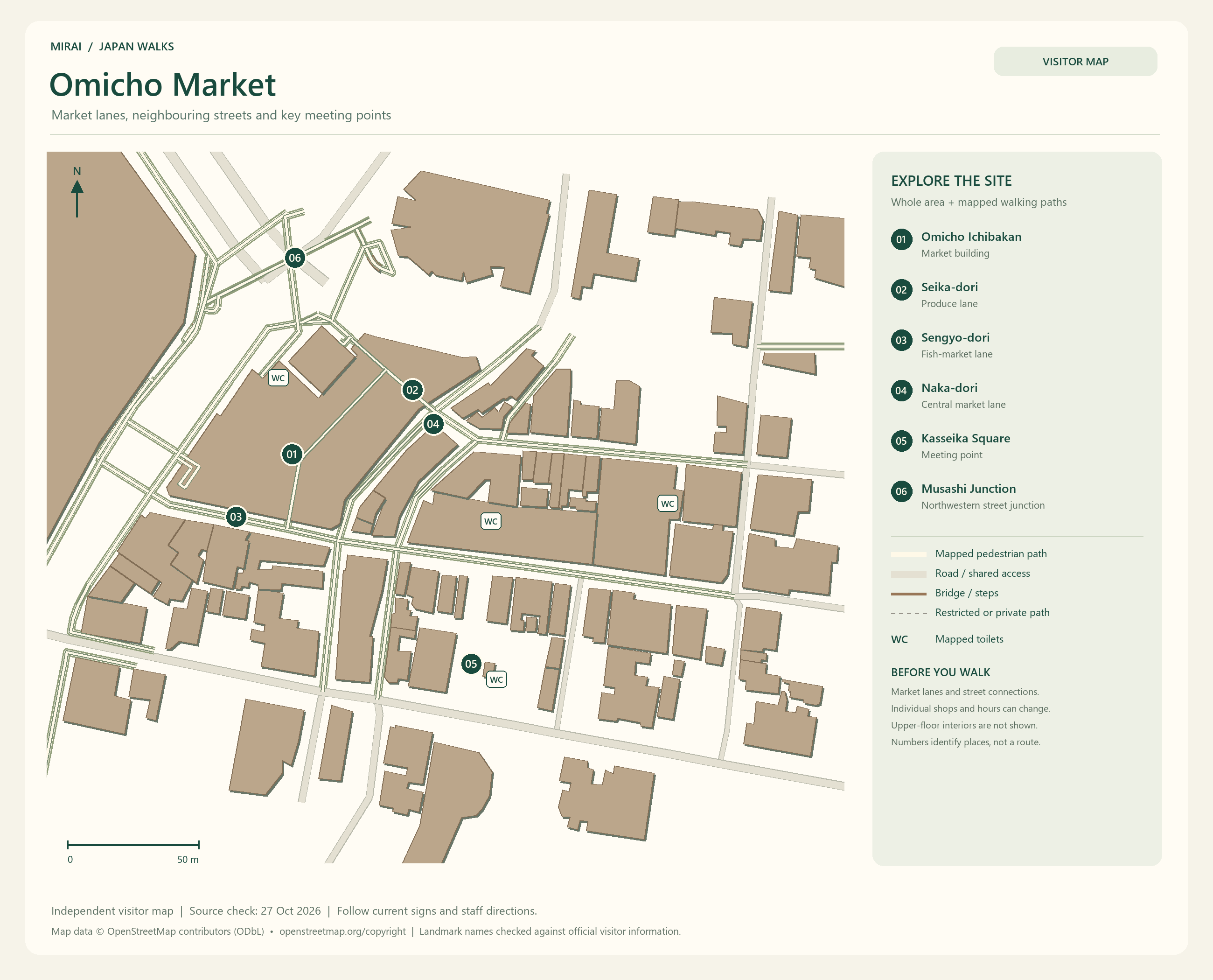Click map marker 05 at Kasseika Square
This screenshot has height=980, width=1213.
tap(471, 665)
